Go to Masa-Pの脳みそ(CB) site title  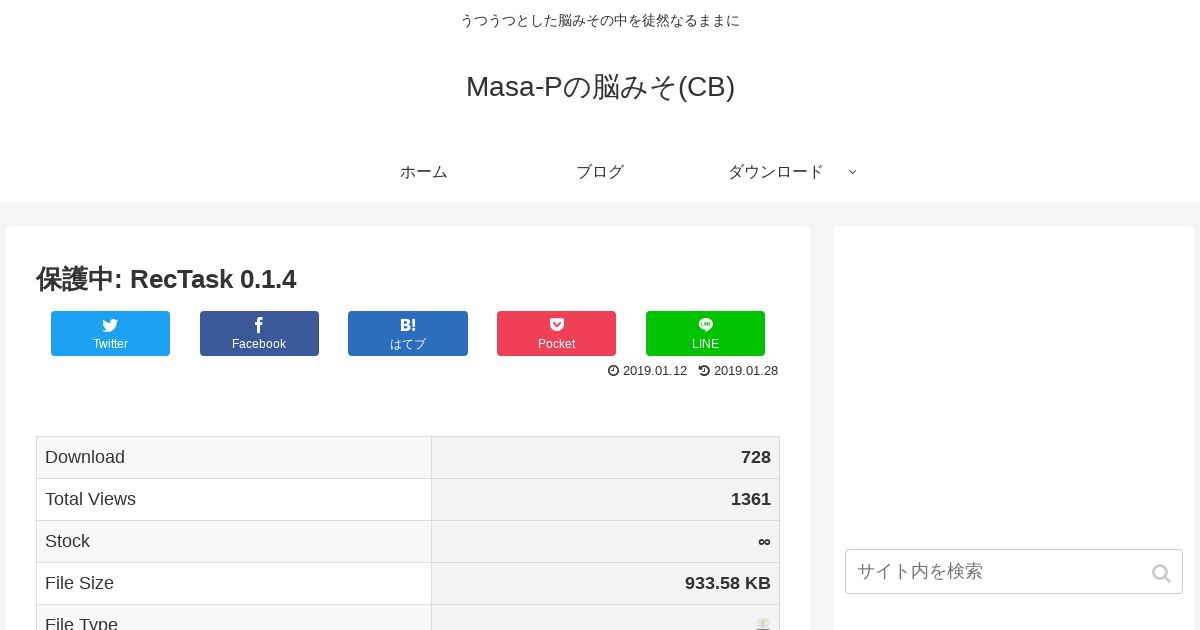[x=600, y=87]
